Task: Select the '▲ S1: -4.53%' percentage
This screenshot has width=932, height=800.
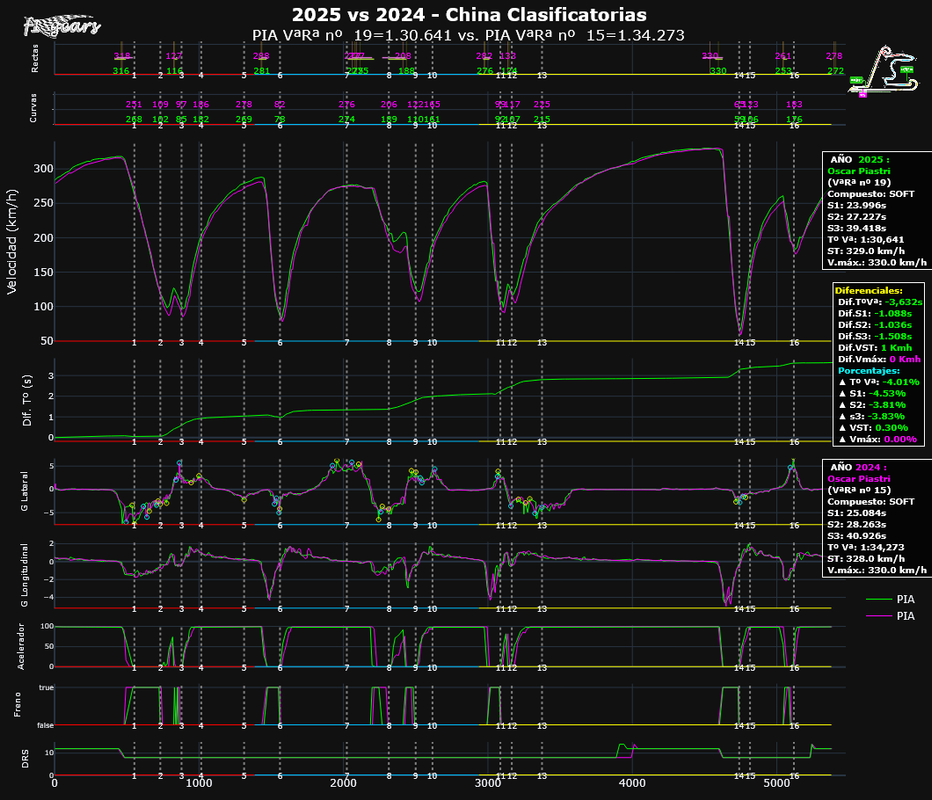Action: (x=872, y=393)
